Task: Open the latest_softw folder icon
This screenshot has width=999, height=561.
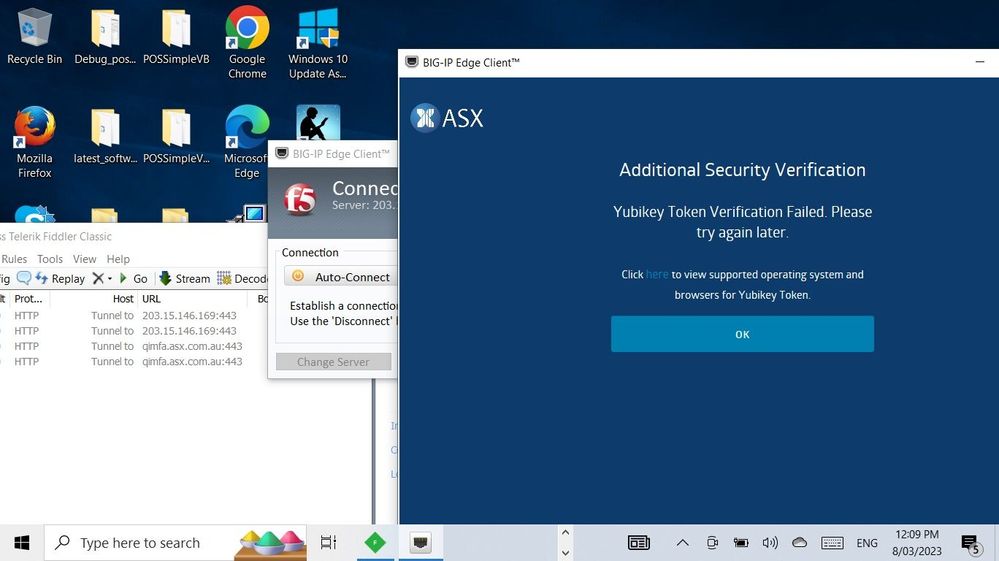Action: (105, 136)
